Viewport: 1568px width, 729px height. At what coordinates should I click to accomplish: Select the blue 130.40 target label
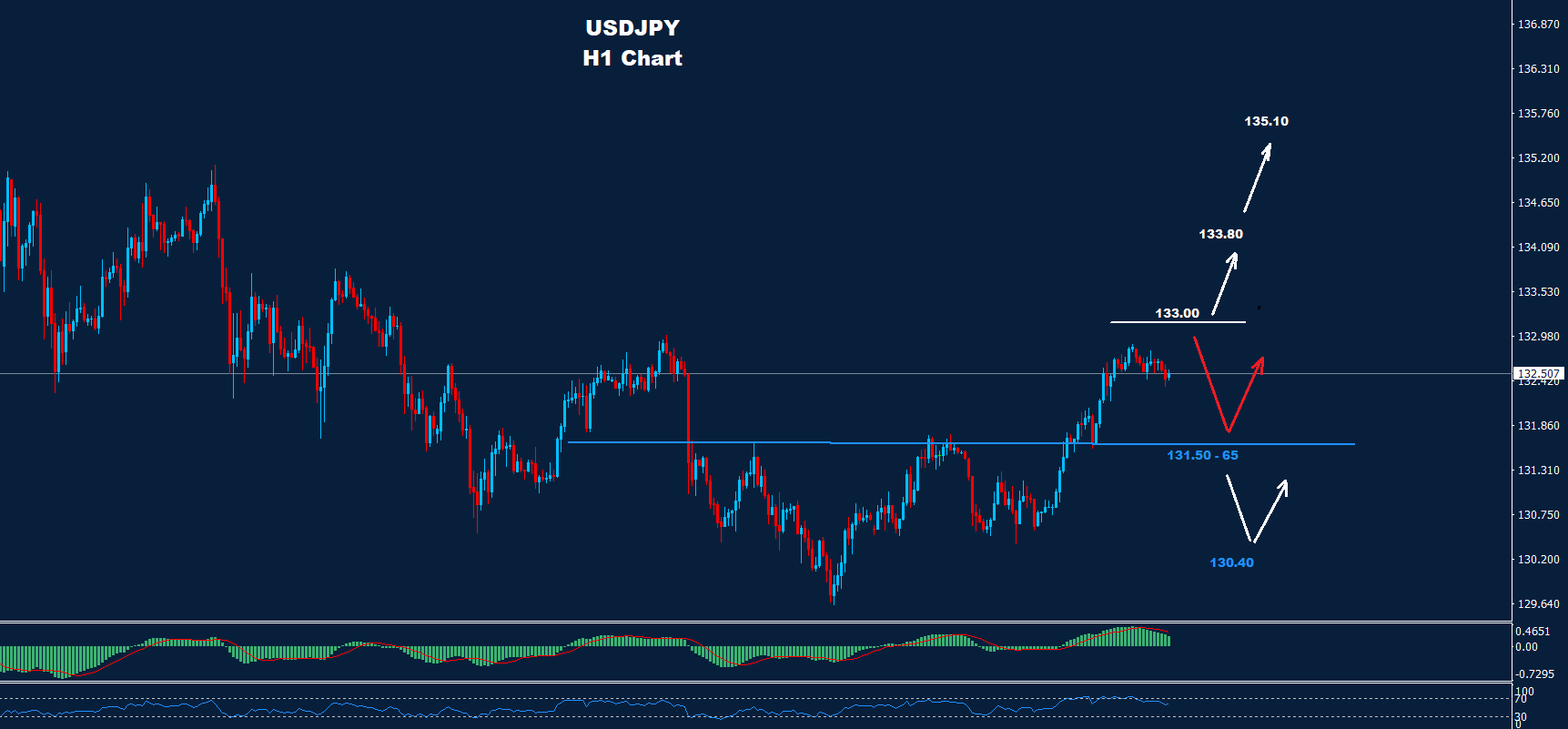[1231, 562]
